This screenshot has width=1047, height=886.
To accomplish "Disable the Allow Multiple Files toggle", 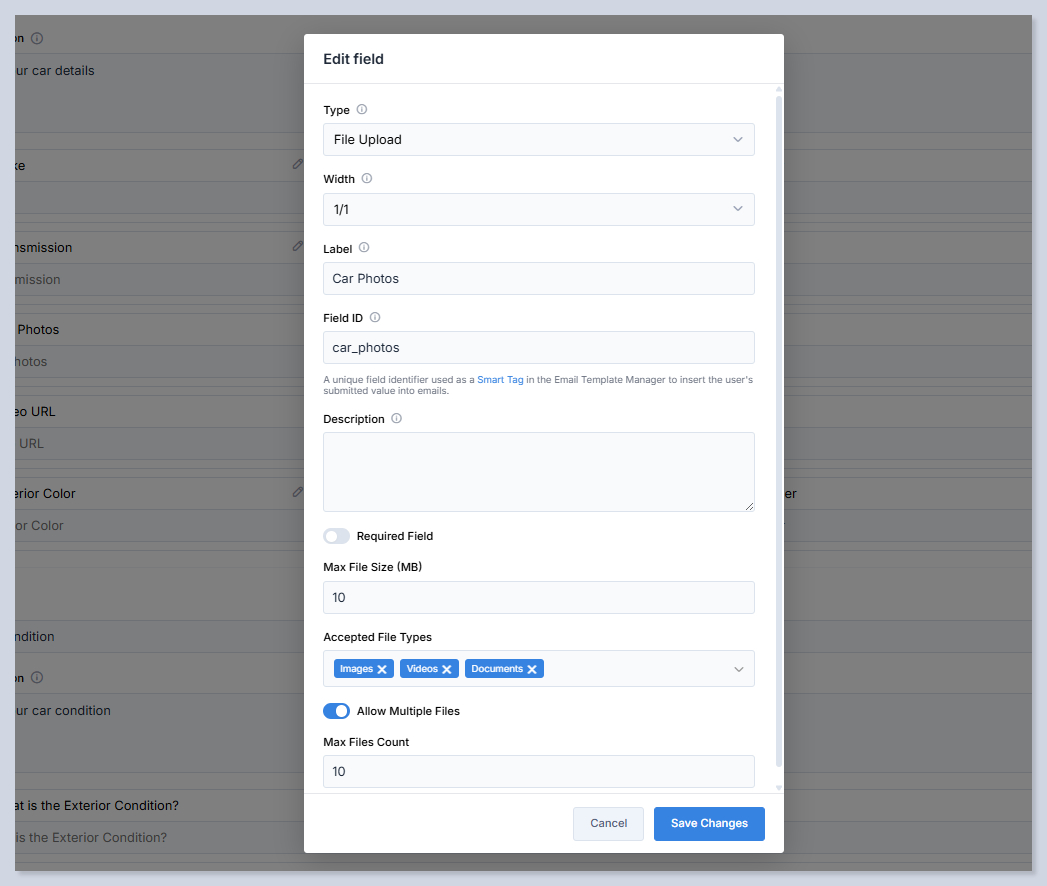I will pos(336,711).
